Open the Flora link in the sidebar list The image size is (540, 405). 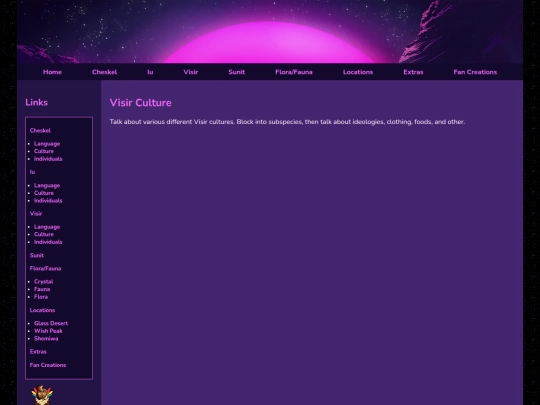pos(41,297)
